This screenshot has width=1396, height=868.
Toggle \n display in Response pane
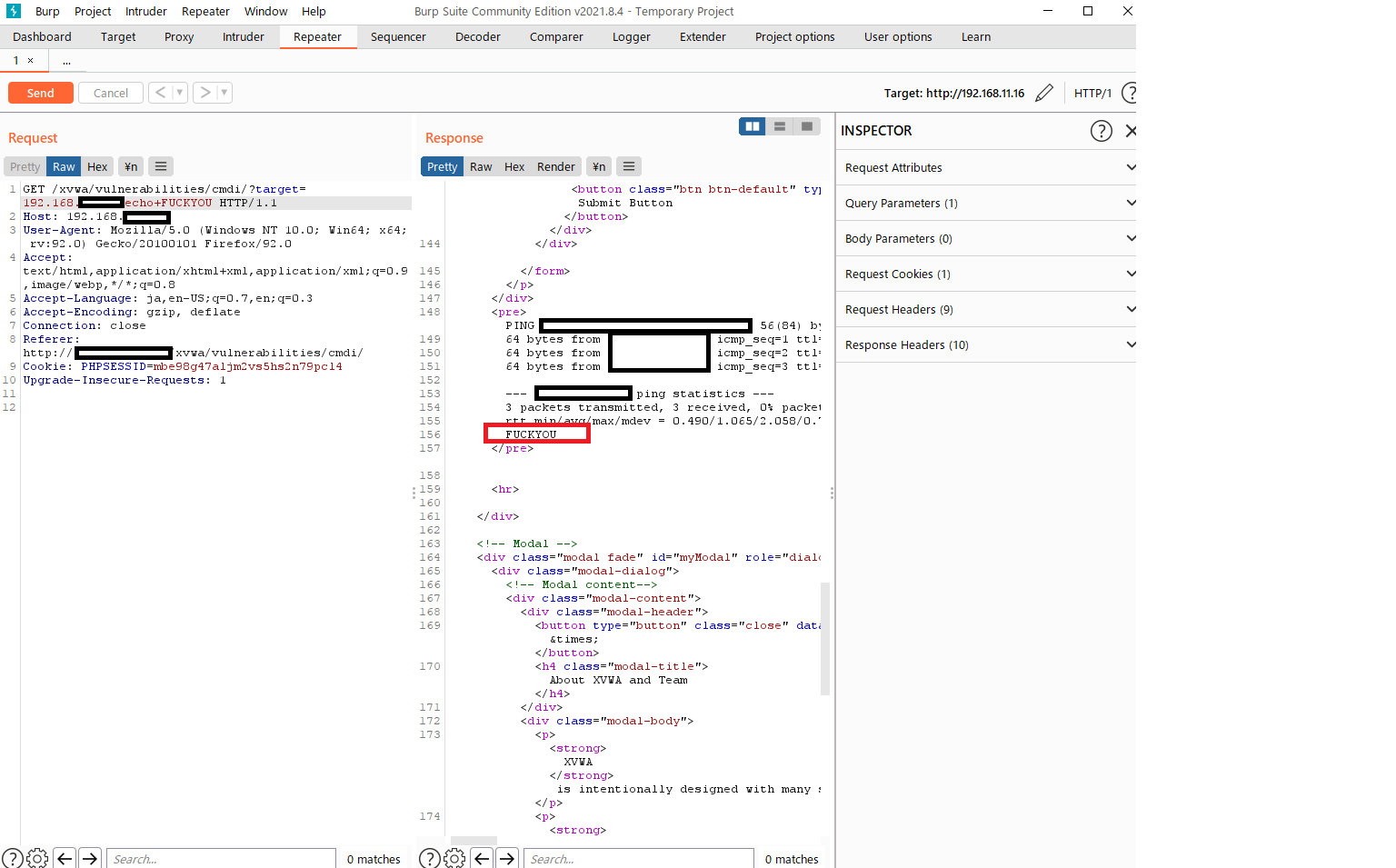599,166
